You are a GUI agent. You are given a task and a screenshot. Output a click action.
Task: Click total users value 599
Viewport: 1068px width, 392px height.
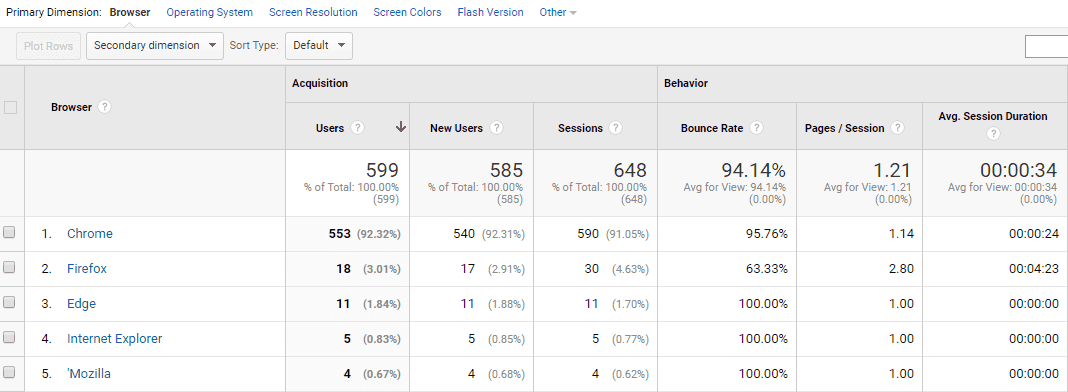382,170
